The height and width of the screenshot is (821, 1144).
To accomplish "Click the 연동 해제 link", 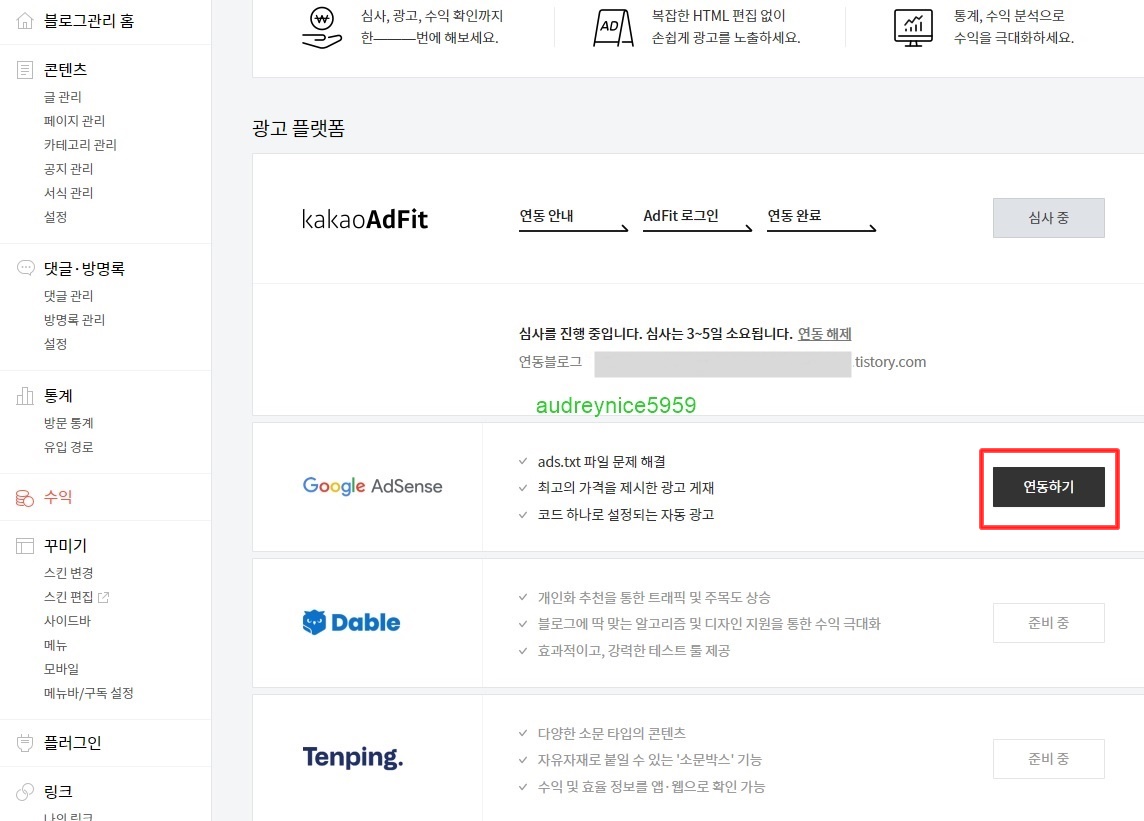I will tap(824, 334).
